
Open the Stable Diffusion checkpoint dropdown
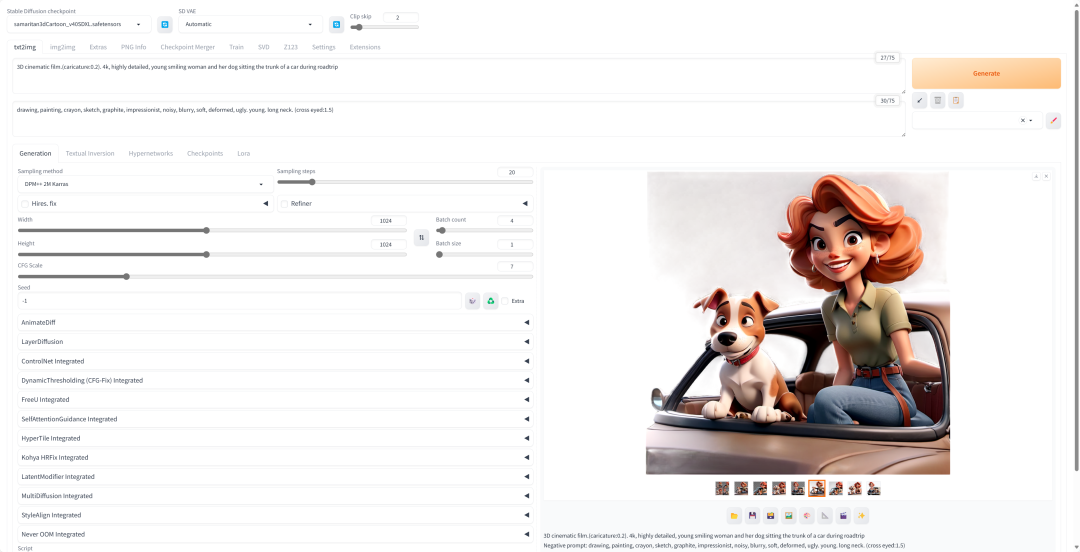79,24
